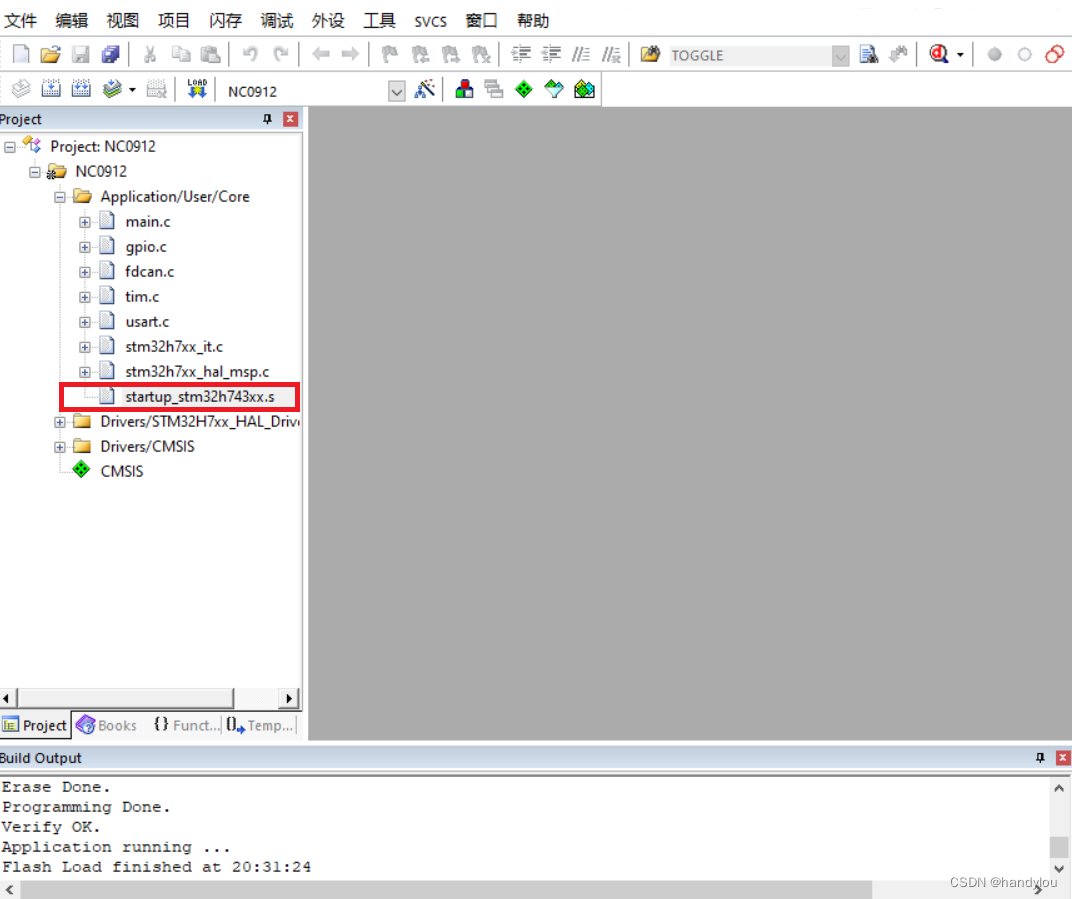The height and width of the screenshot is (899, 1072).
Task: Indent selected lines icon
Action: (x=521, y=55)
